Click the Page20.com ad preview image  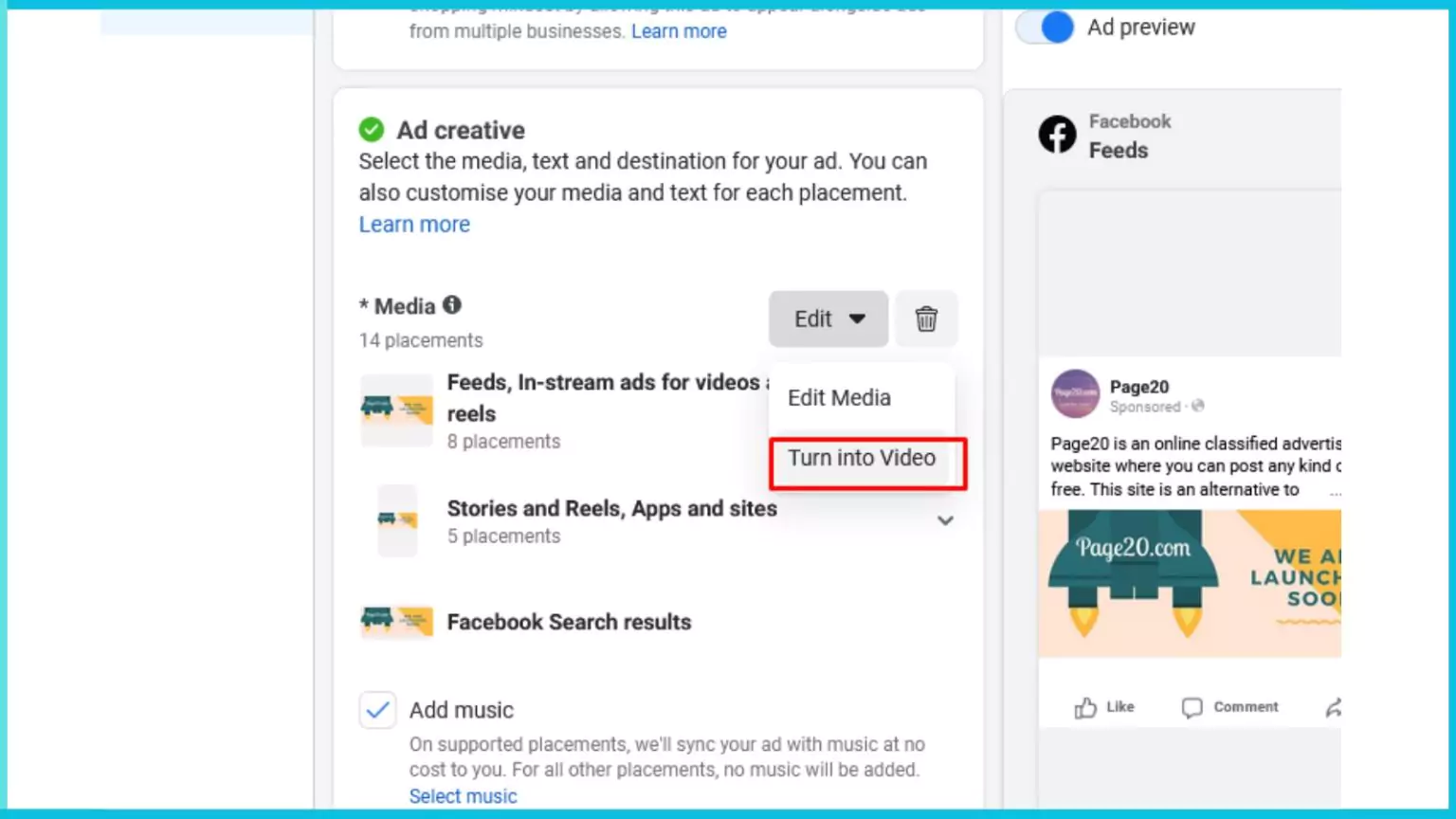[x=1190, y=584]
